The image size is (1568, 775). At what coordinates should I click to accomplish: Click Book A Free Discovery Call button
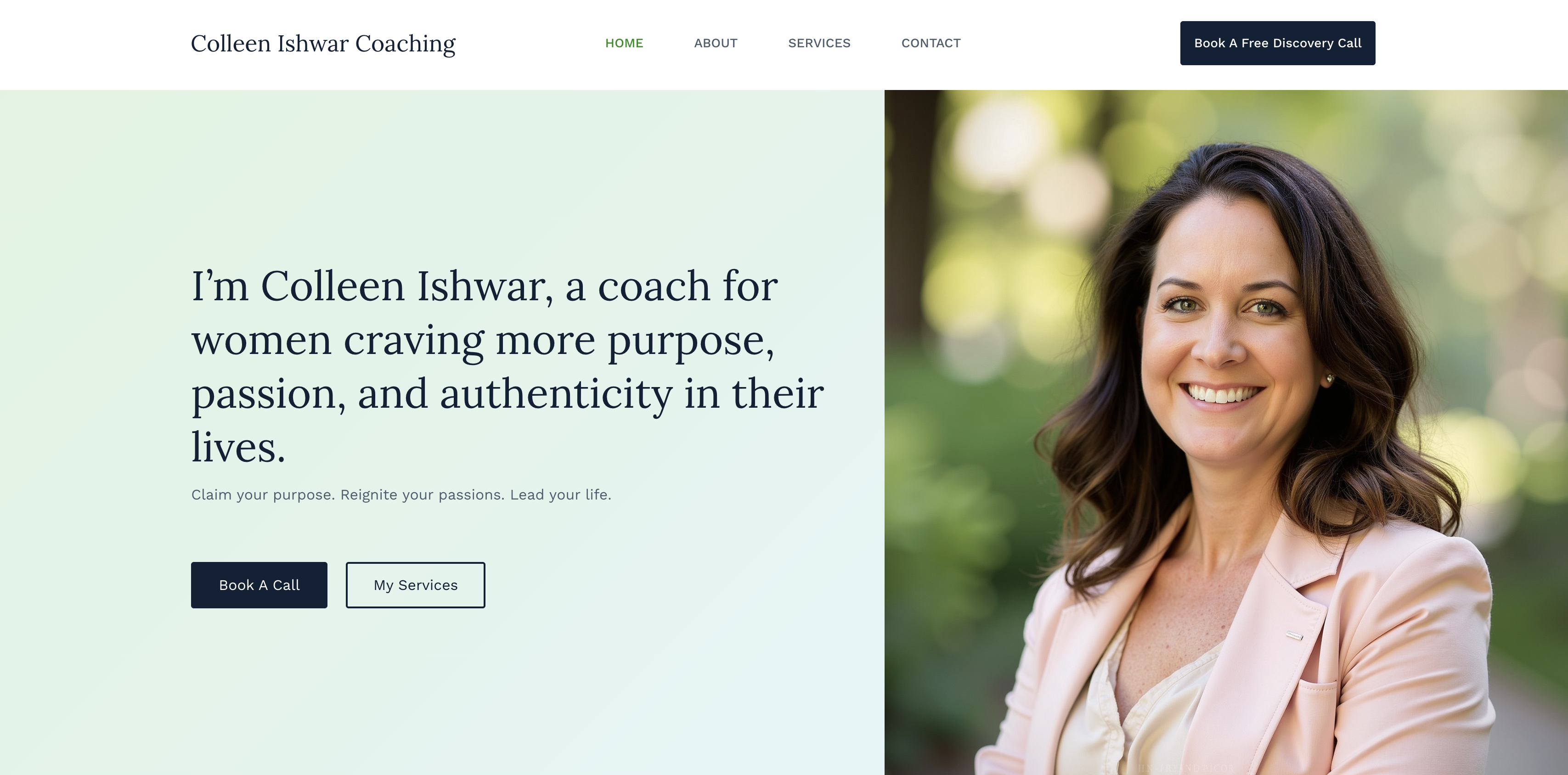(x=1277, y=43)
